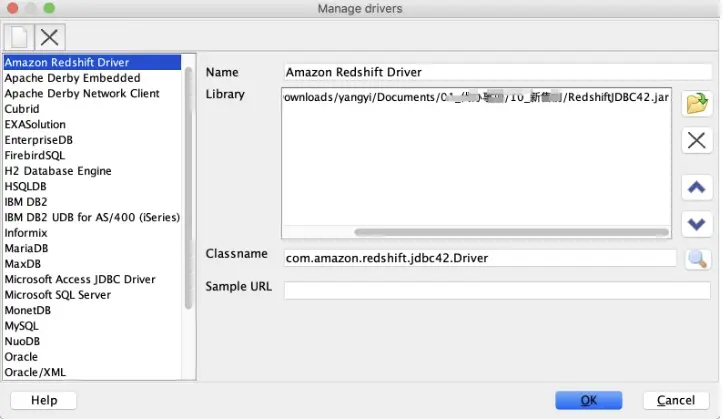Search classname with magnifier icon
The height and width of the screenshot is (420, 723).
(x=697, y=259)
